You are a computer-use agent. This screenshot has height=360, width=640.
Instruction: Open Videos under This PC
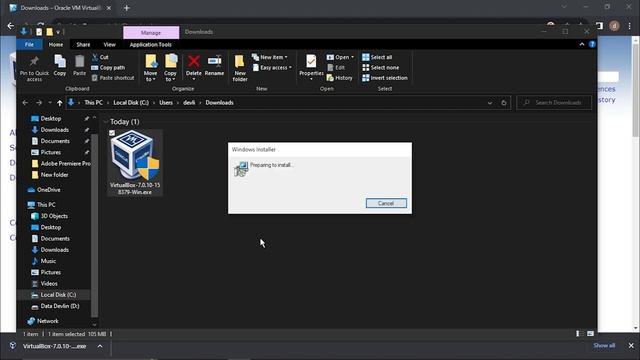pos(49,283)
